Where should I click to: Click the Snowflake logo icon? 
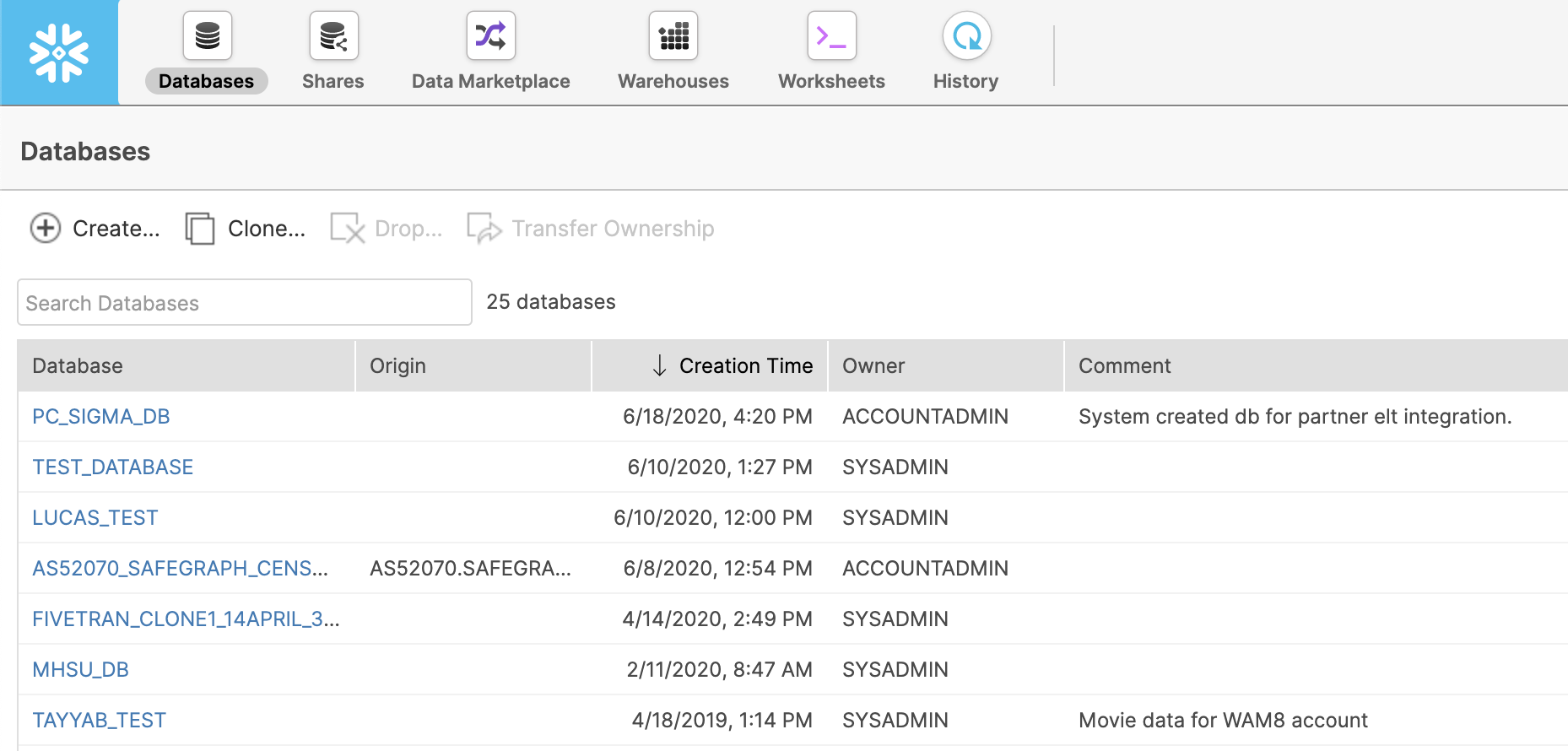[59, 53]
